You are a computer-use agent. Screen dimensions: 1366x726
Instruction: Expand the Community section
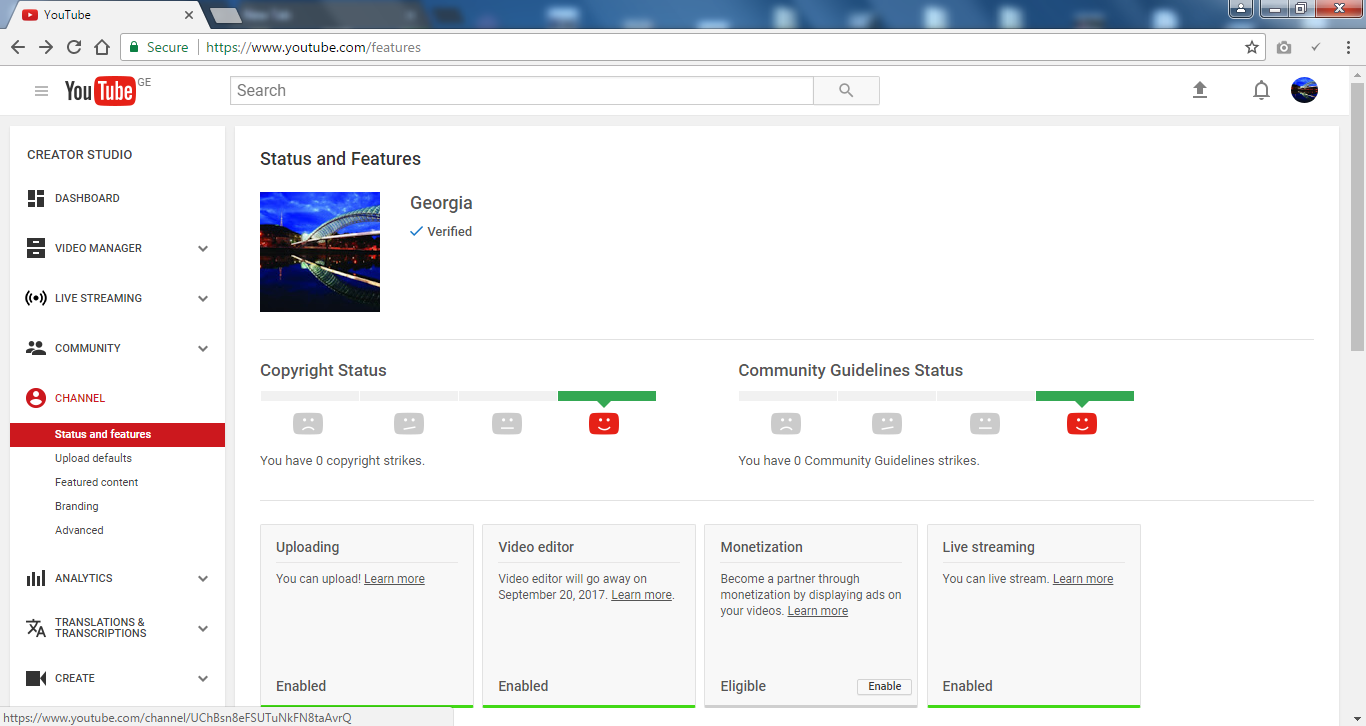pos(203,349)
